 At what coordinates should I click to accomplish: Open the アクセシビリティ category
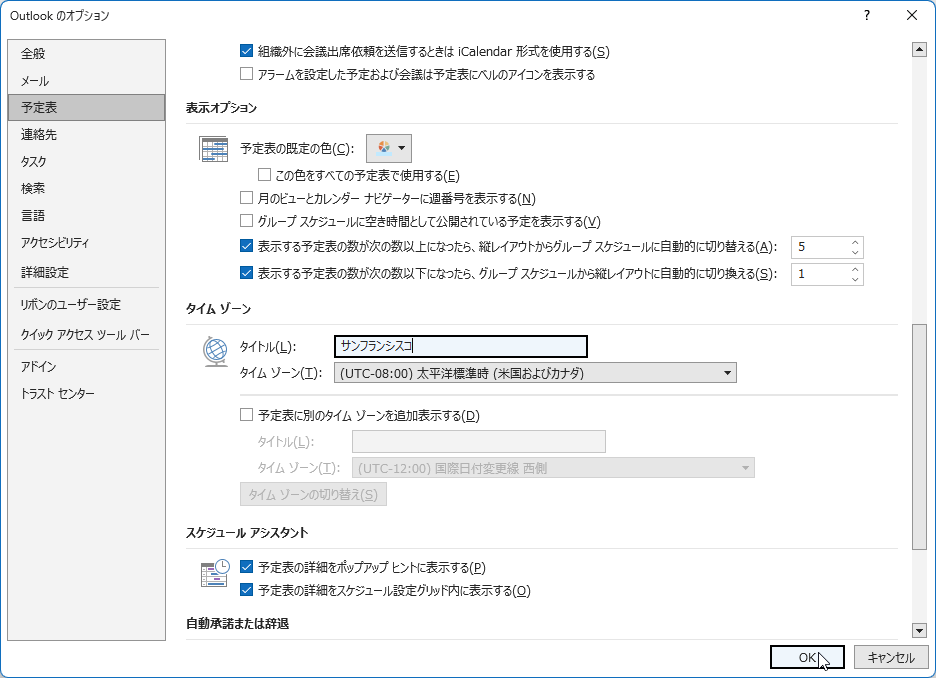87,242
